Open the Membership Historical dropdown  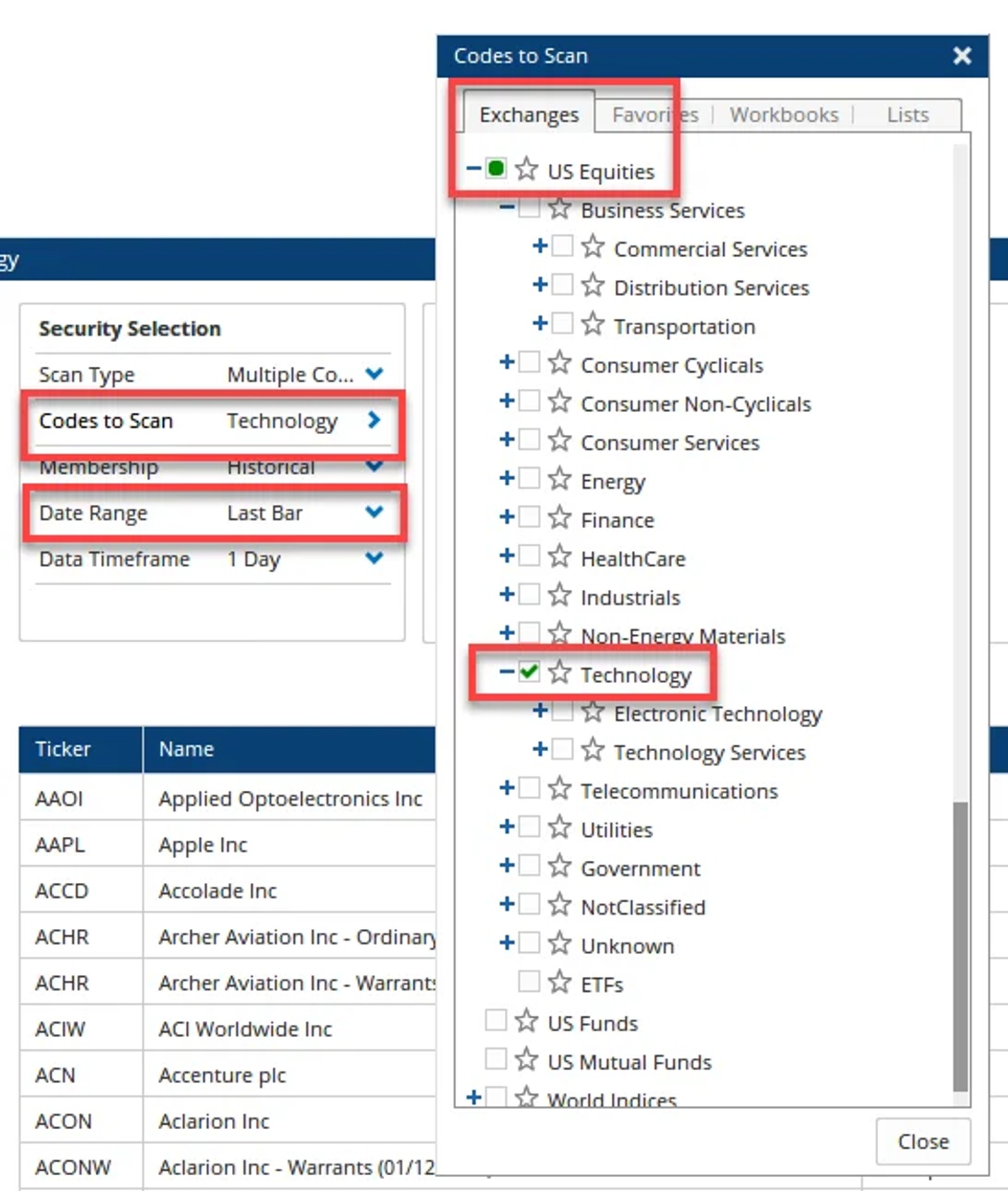point(374,466)
